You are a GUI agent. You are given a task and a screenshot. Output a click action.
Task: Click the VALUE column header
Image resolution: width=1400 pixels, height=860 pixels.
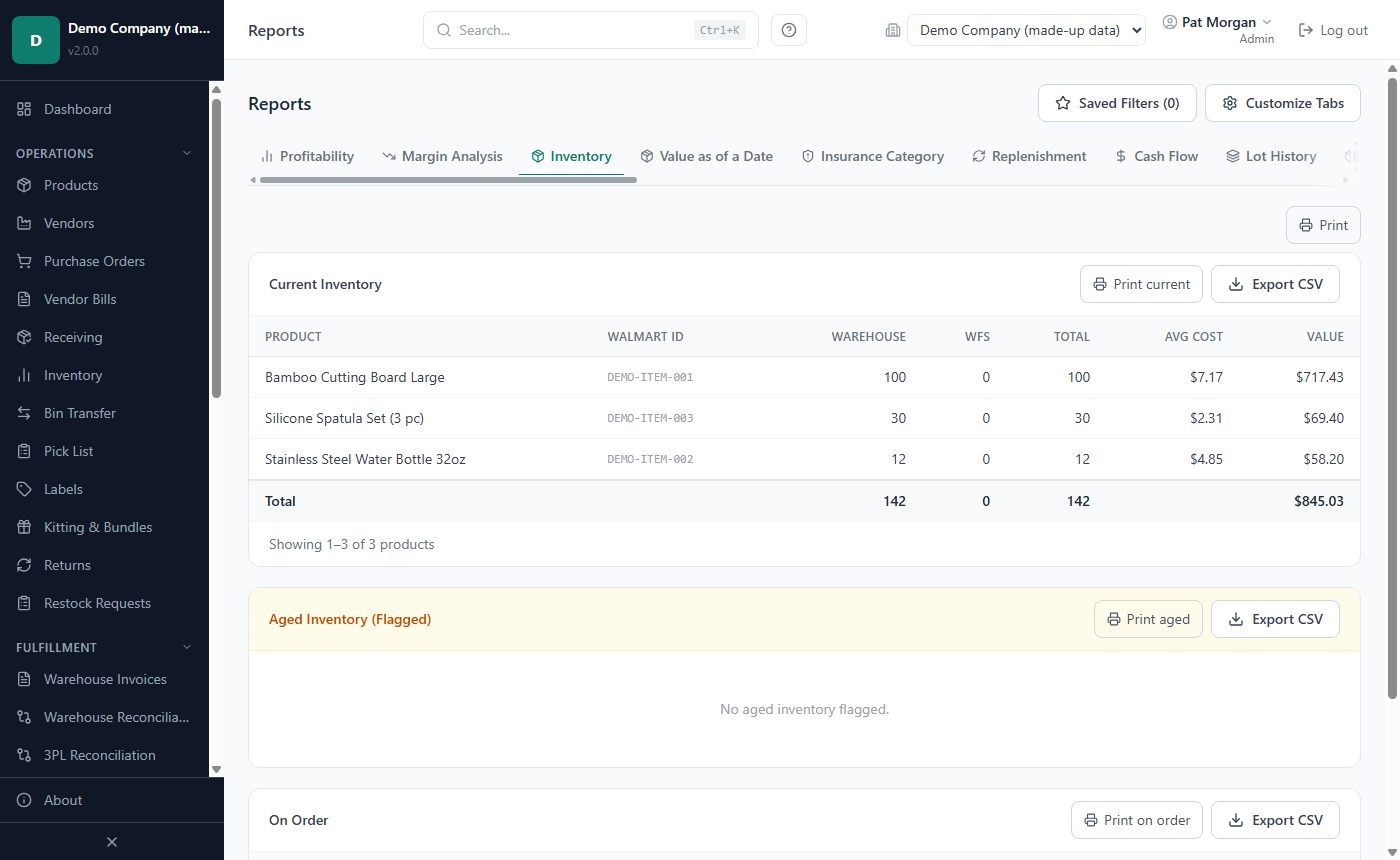[x=1325, y=336]
